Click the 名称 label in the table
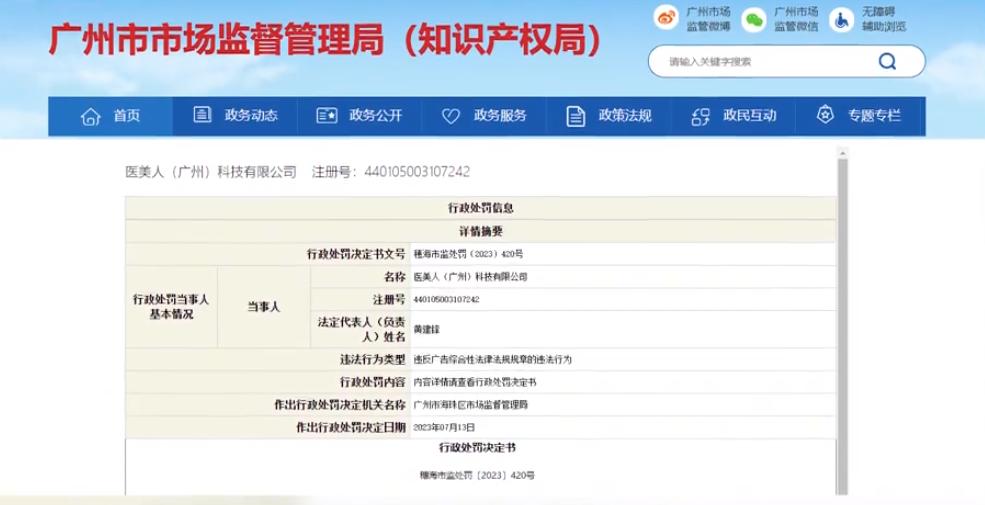The height and width of the screenshot is (505, 985). [x=395, y=277]
